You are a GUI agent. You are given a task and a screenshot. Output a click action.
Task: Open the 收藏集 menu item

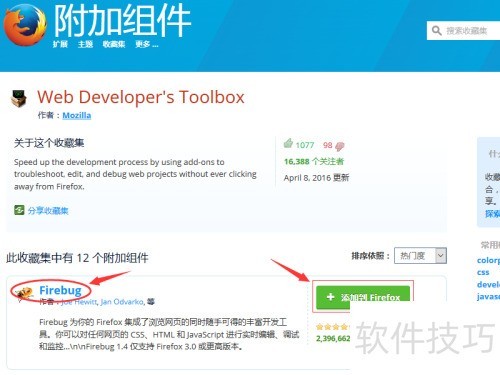click(x=114, y=44)
